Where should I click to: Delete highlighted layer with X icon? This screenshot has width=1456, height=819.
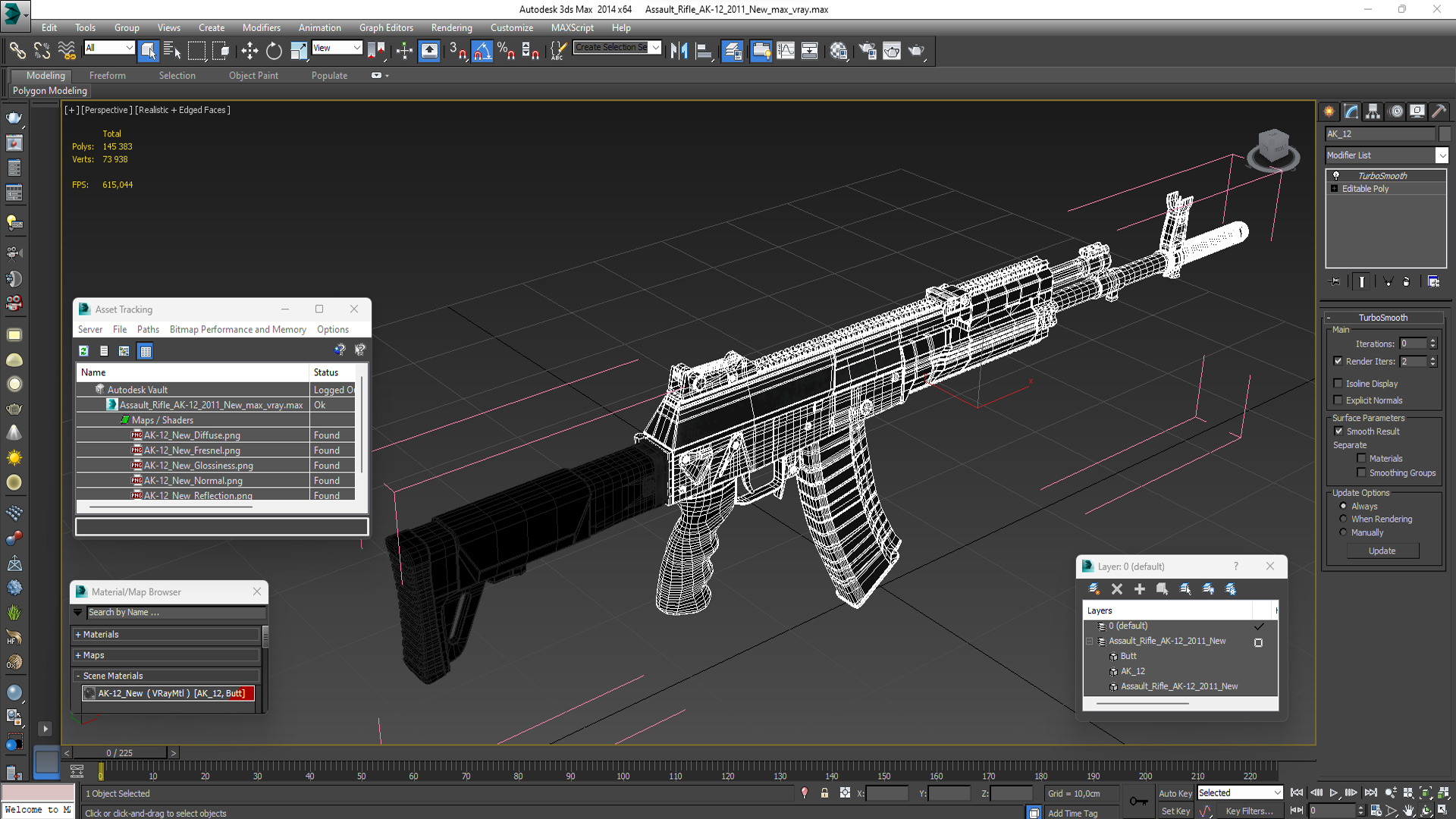click(x=1116, y=588)
